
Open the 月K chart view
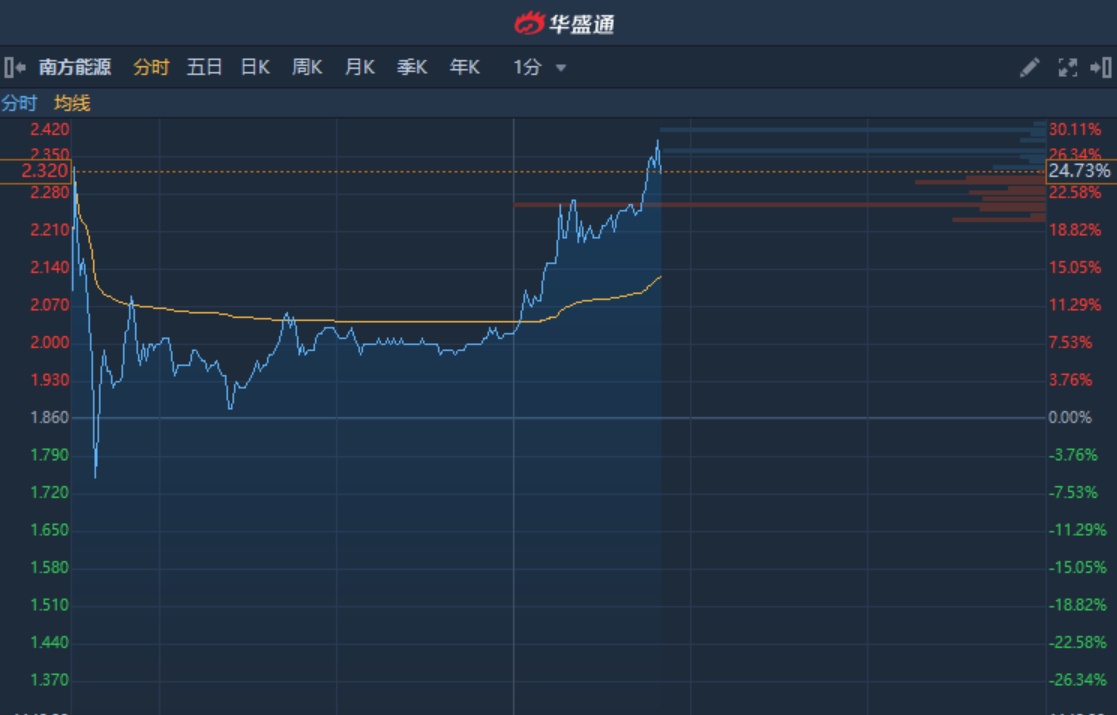359,67
